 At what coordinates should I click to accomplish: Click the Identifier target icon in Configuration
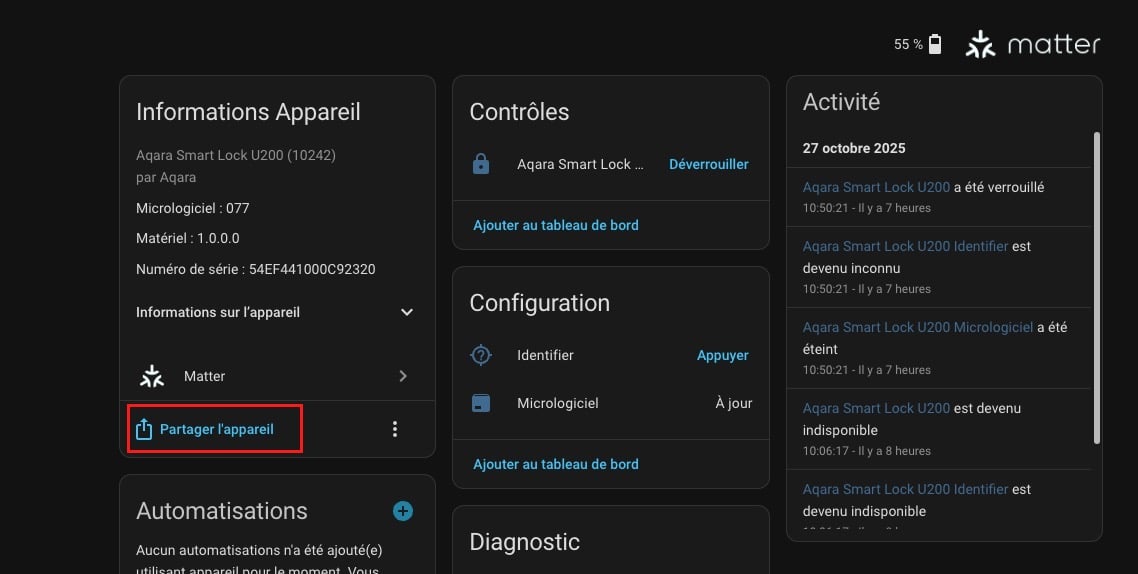[481, 355]
